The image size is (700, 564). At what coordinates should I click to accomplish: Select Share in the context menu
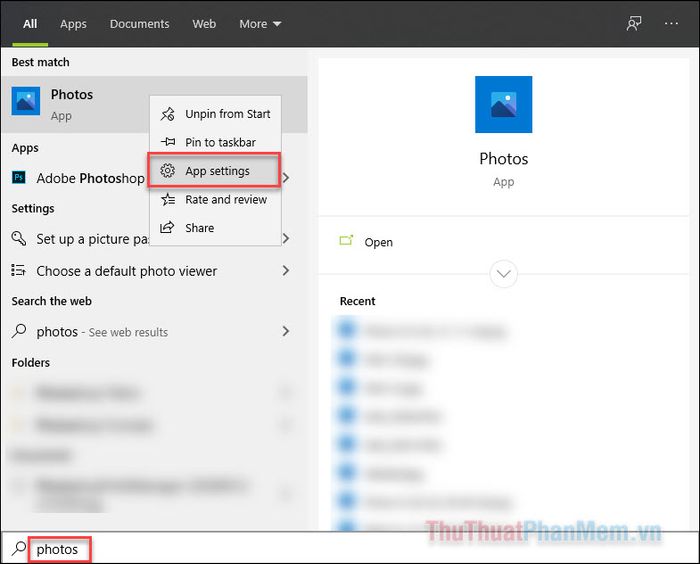click(215, 228)
